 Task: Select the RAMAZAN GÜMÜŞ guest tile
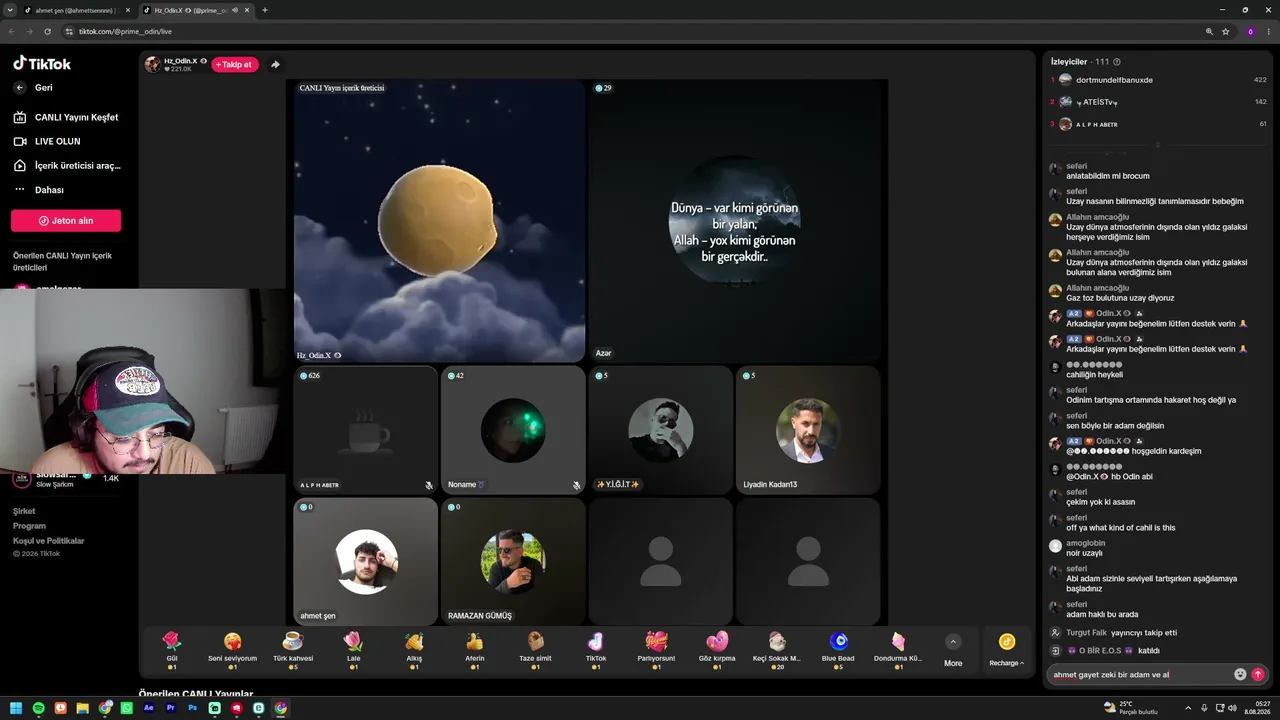pyautogui.click(x=513, y=562)
